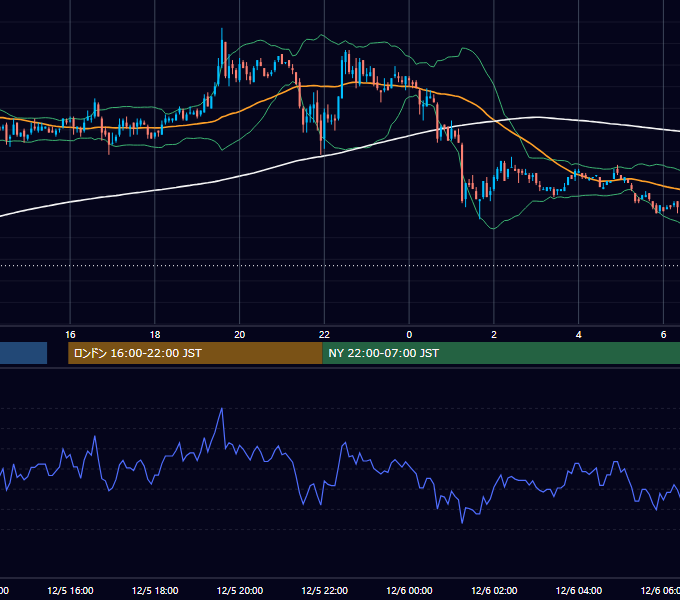680x600 pixels.
Task: Click the 12/5 16:00 time label
Action: [x=70, y=590]
